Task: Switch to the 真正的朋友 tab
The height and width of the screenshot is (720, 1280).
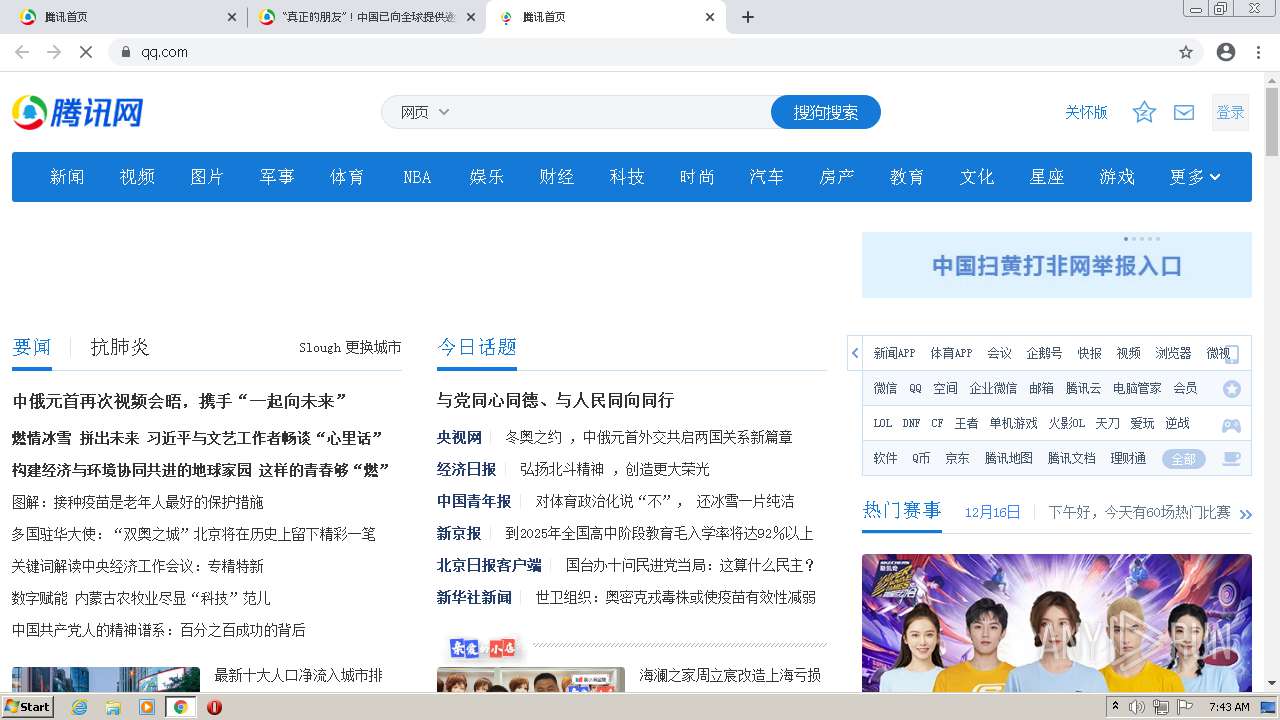Action: point(365,17)
